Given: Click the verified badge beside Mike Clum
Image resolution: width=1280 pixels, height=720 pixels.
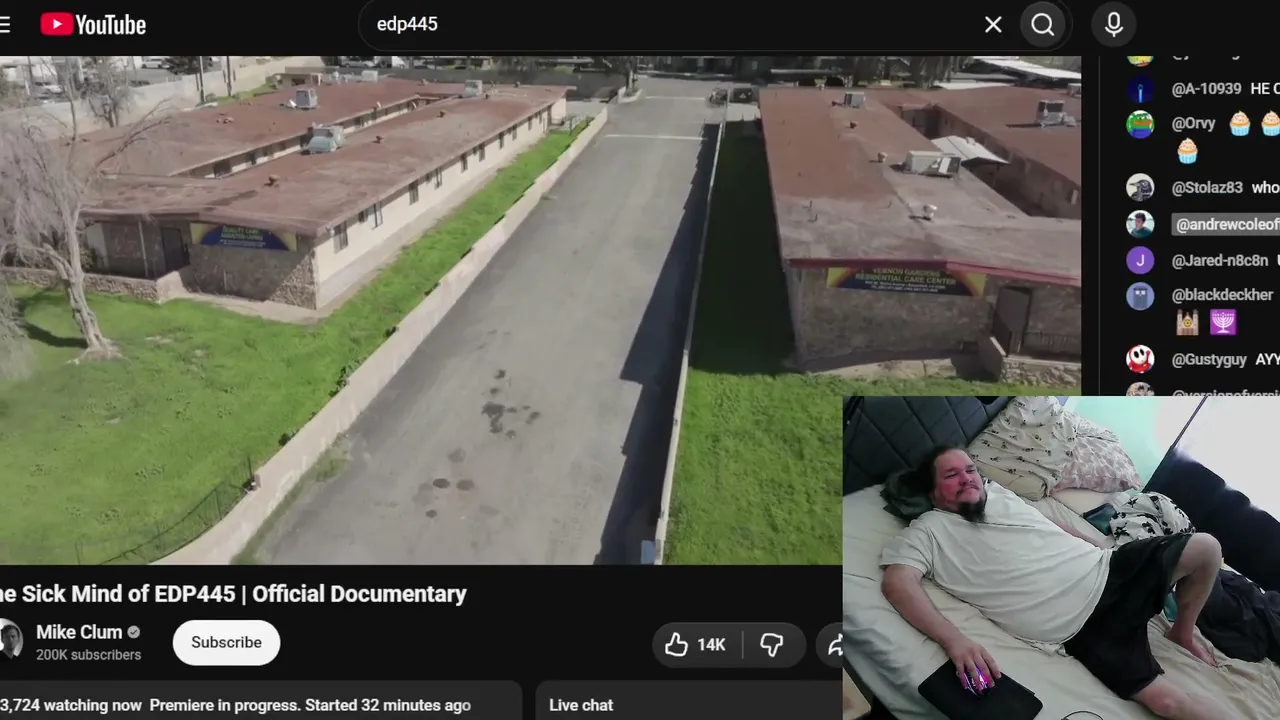Looking at the screenshot, I should click(x=134, y=632).
